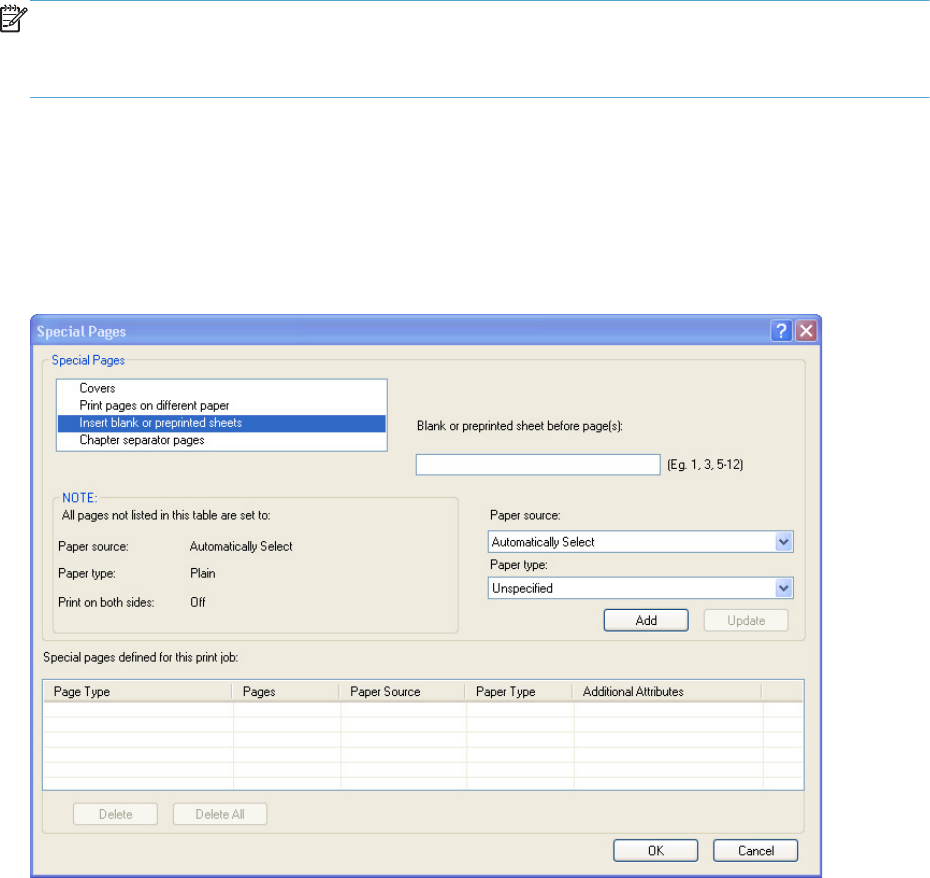
Task: Close the Special Pages dialog
Action: point(806,331)
